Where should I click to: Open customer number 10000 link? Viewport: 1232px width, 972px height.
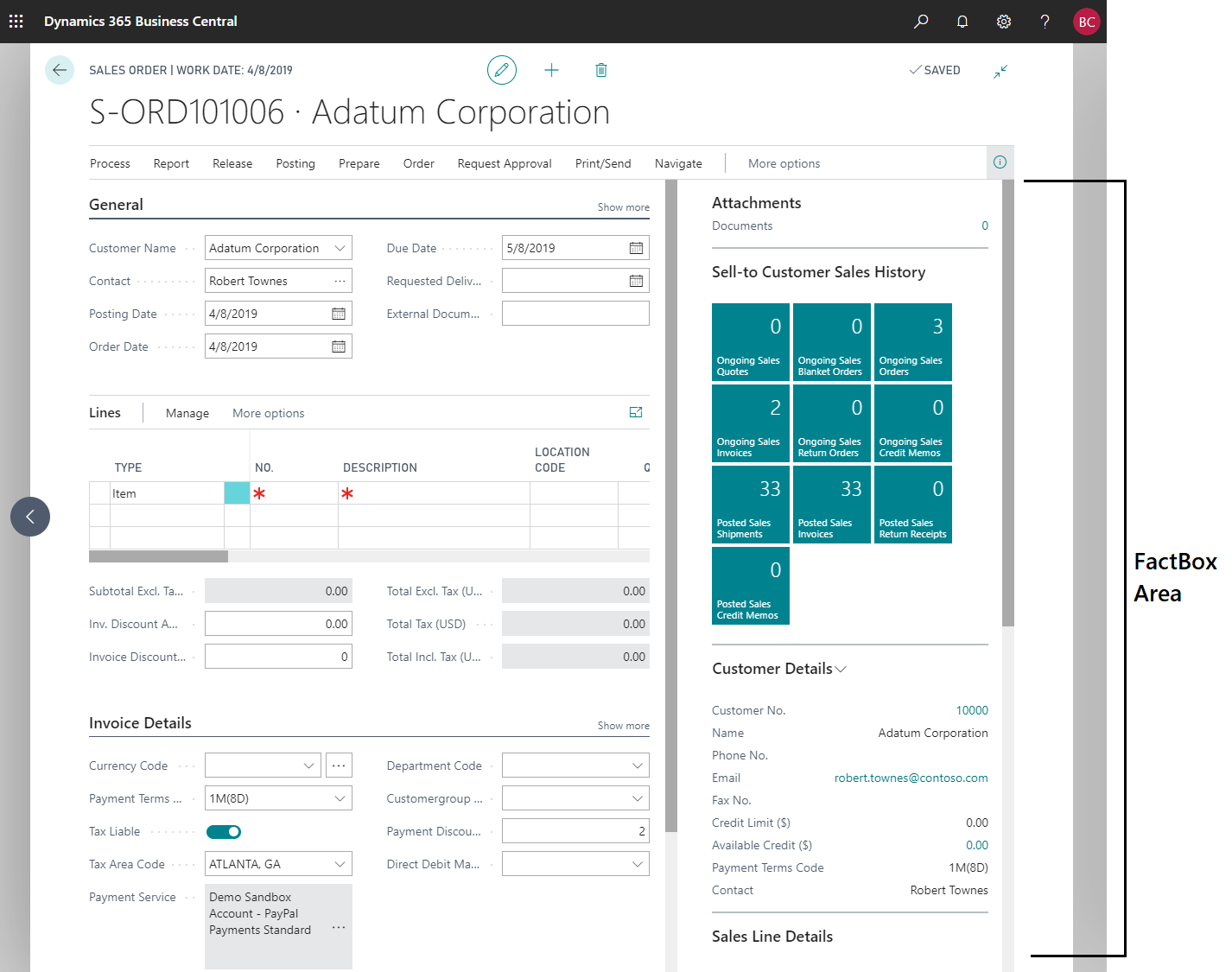pos(972,710)
